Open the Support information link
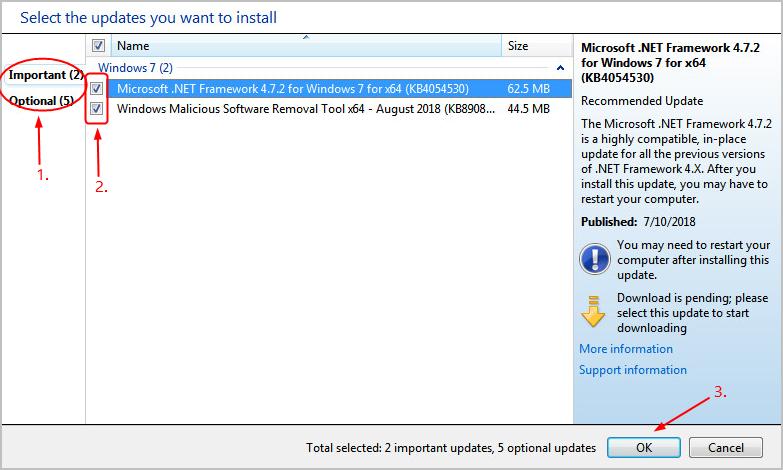 point(632,370)
